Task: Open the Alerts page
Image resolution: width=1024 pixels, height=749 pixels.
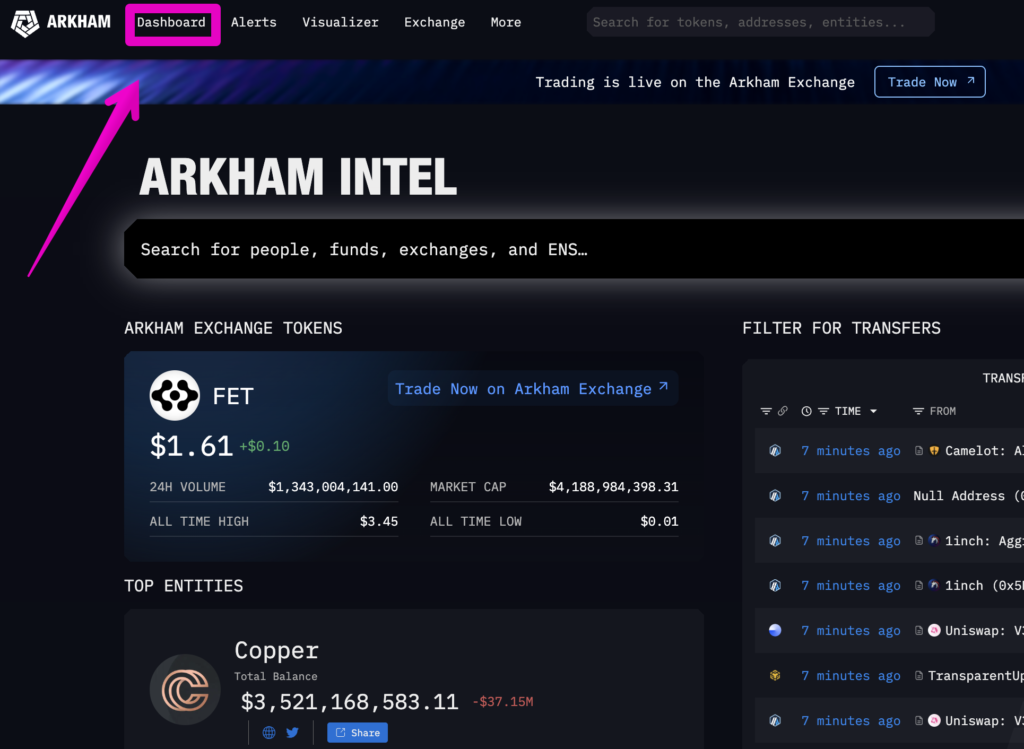Action: (253, 22)
